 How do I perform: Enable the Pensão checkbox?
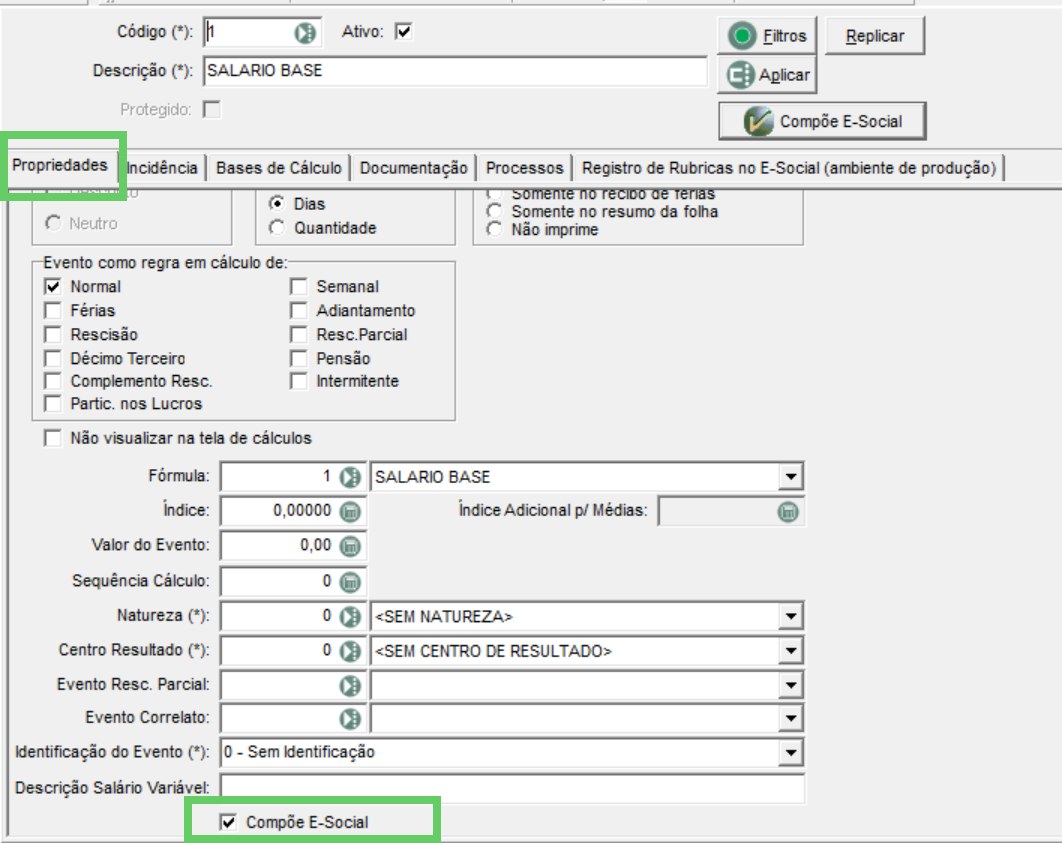(299, 358)
